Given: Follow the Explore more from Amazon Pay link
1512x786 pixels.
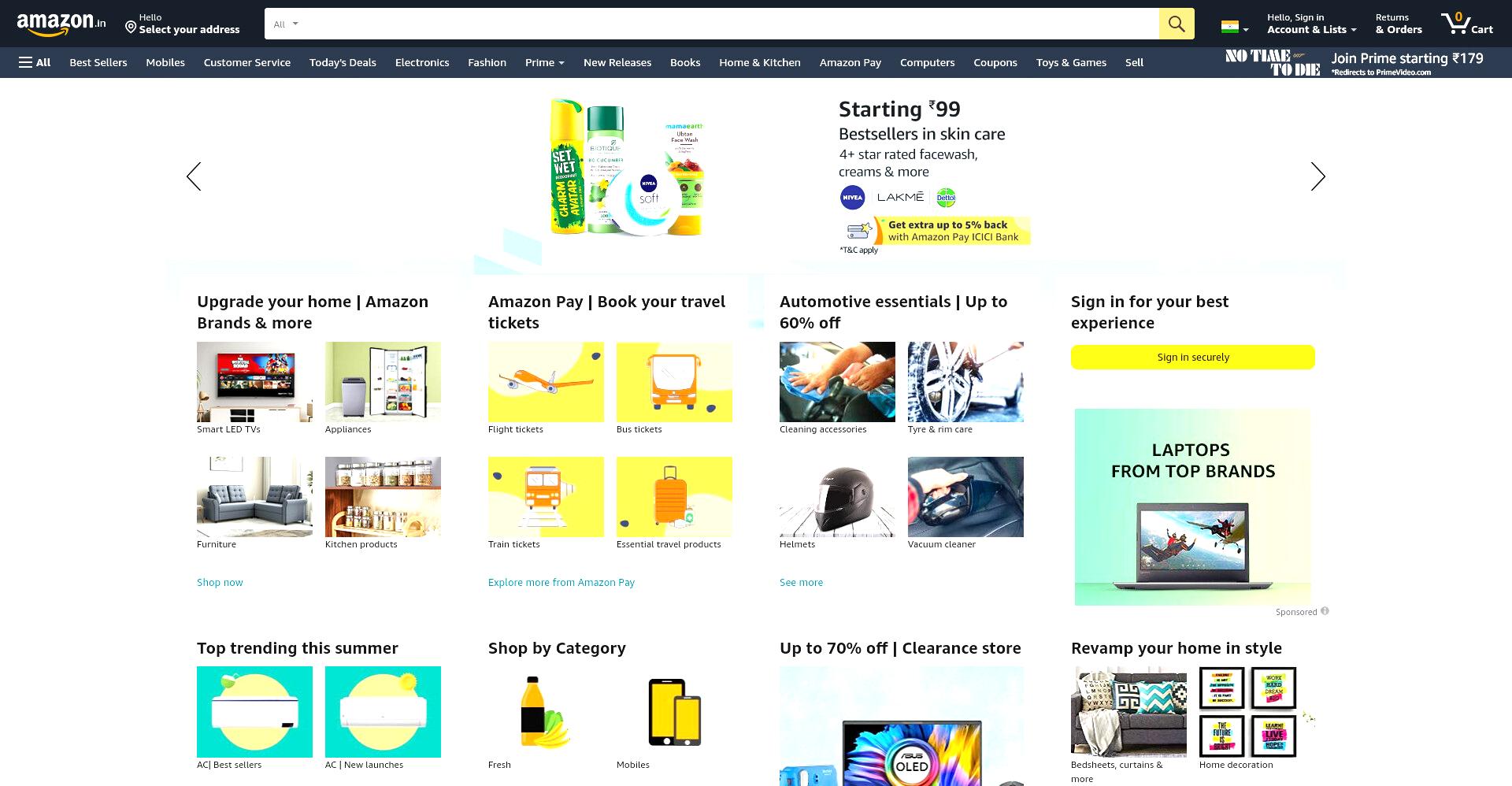Looking at the screenshot, I should click(x=561, y=582).
